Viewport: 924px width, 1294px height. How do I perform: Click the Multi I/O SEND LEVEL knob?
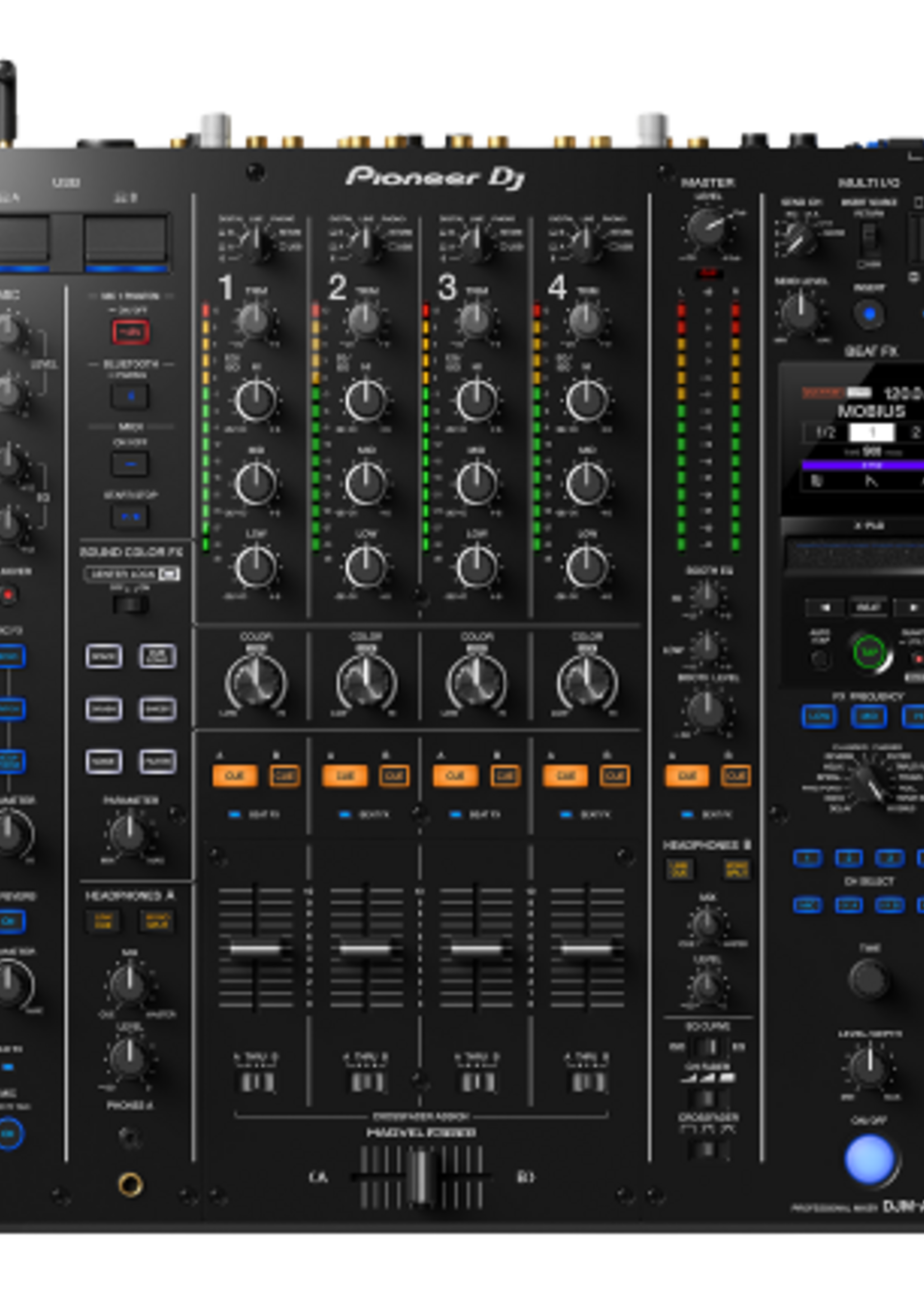[x=800, y=313]
